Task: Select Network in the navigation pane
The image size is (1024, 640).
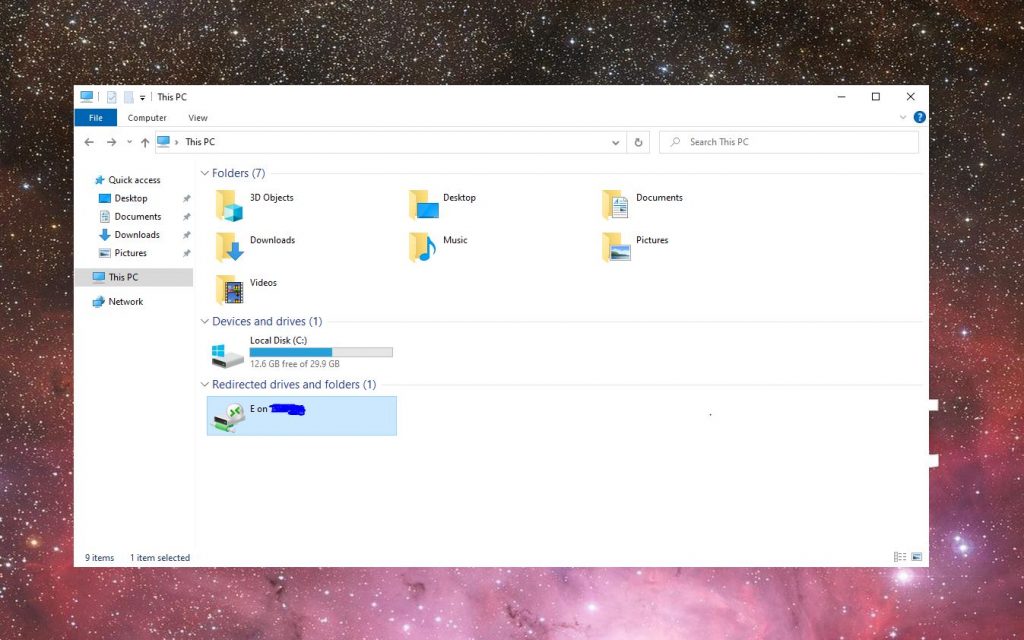Action: coord(125,301)
